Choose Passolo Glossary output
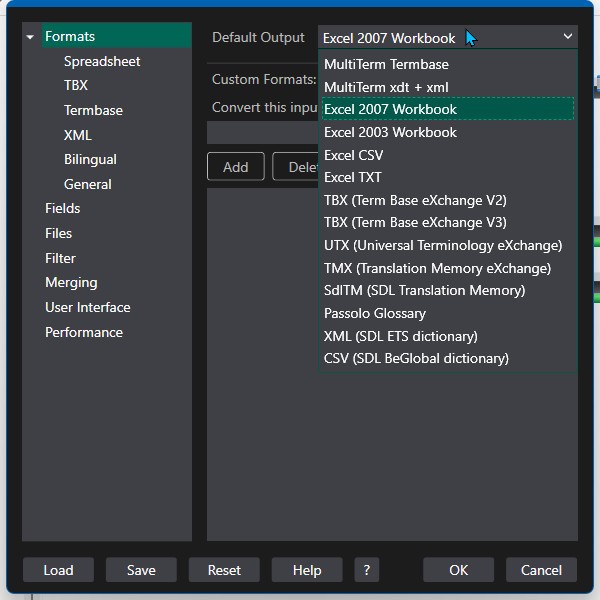This screenshot has width=600, height=600. pos(447,313)
